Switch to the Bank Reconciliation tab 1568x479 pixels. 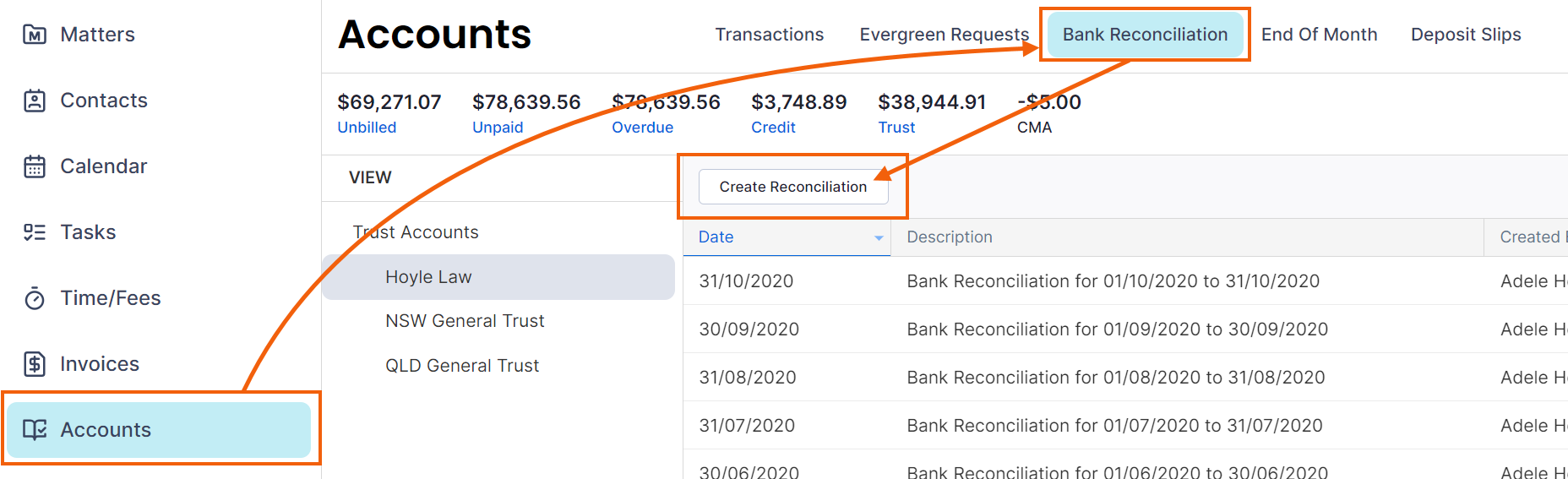1145,35
